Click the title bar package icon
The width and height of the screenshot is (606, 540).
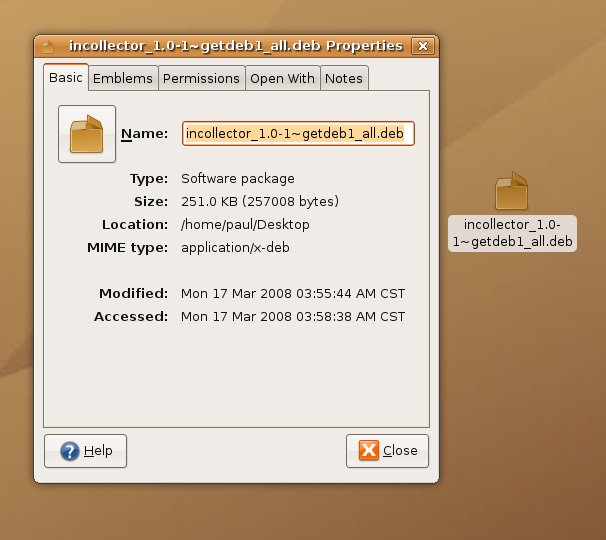click(x=48, y=47)
